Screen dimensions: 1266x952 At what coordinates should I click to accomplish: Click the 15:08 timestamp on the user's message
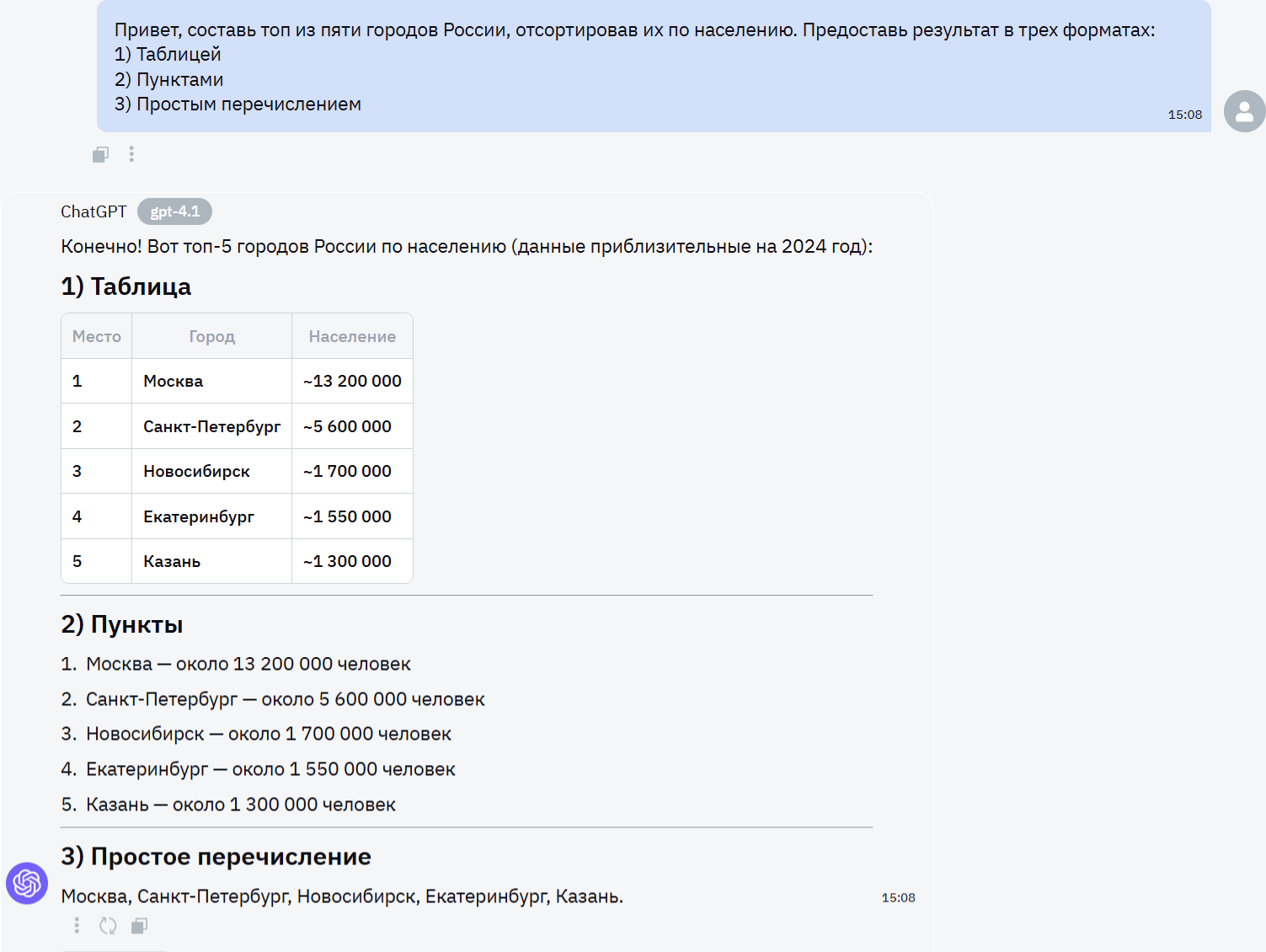point(1184,115)
